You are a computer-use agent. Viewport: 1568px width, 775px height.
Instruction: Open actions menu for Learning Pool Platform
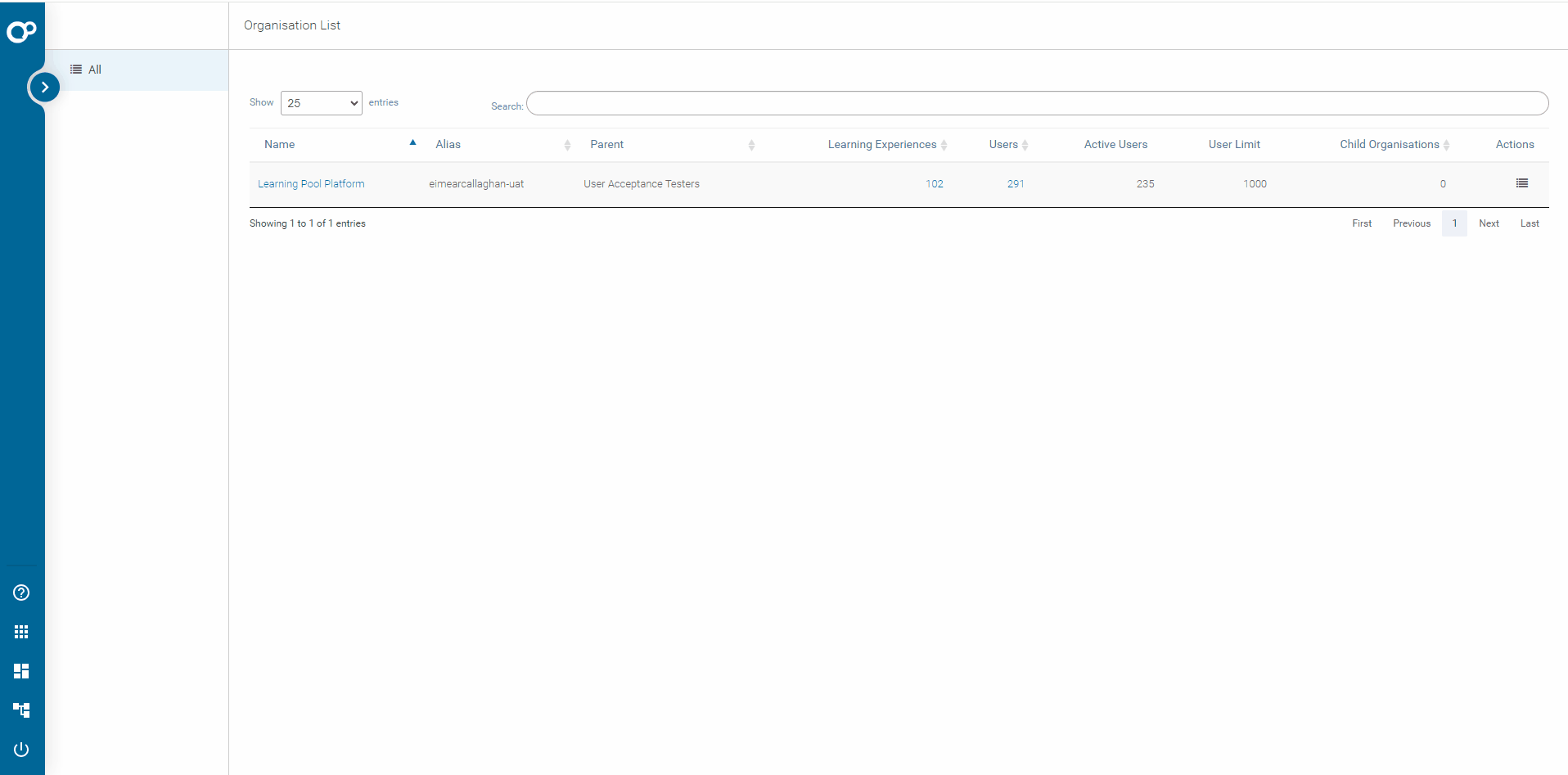tap(1521, 183)
